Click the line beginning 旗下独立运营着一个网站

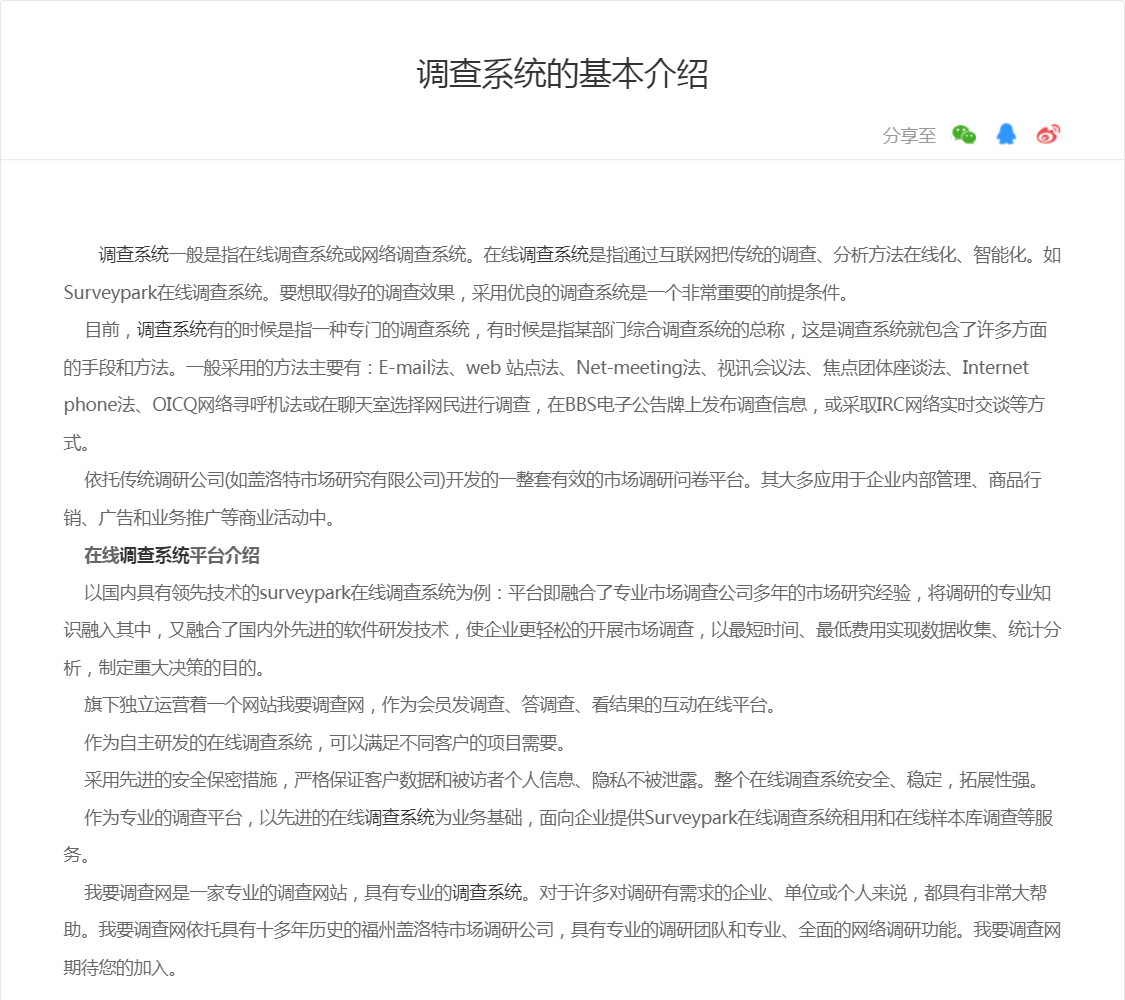(433, 705)
